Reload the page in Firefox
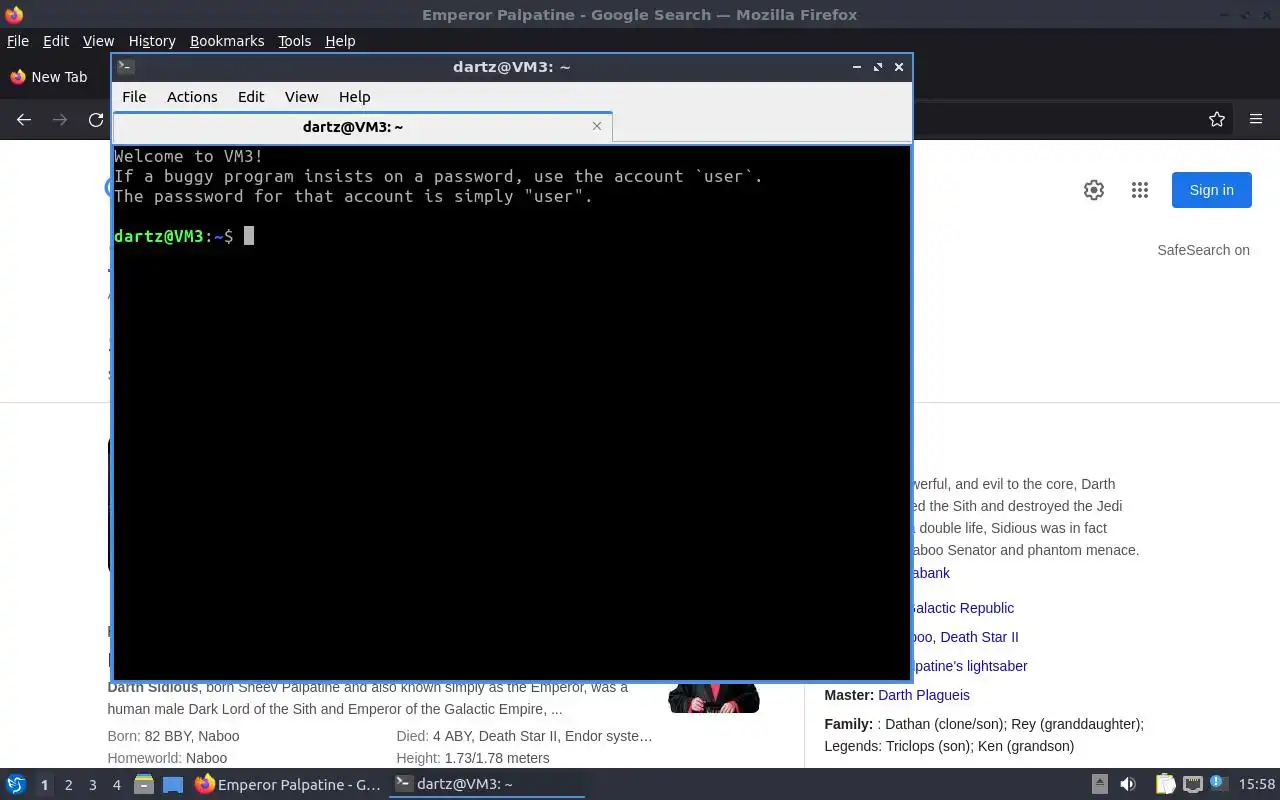This screenshot has height=800, width=1280. (96, 119)
